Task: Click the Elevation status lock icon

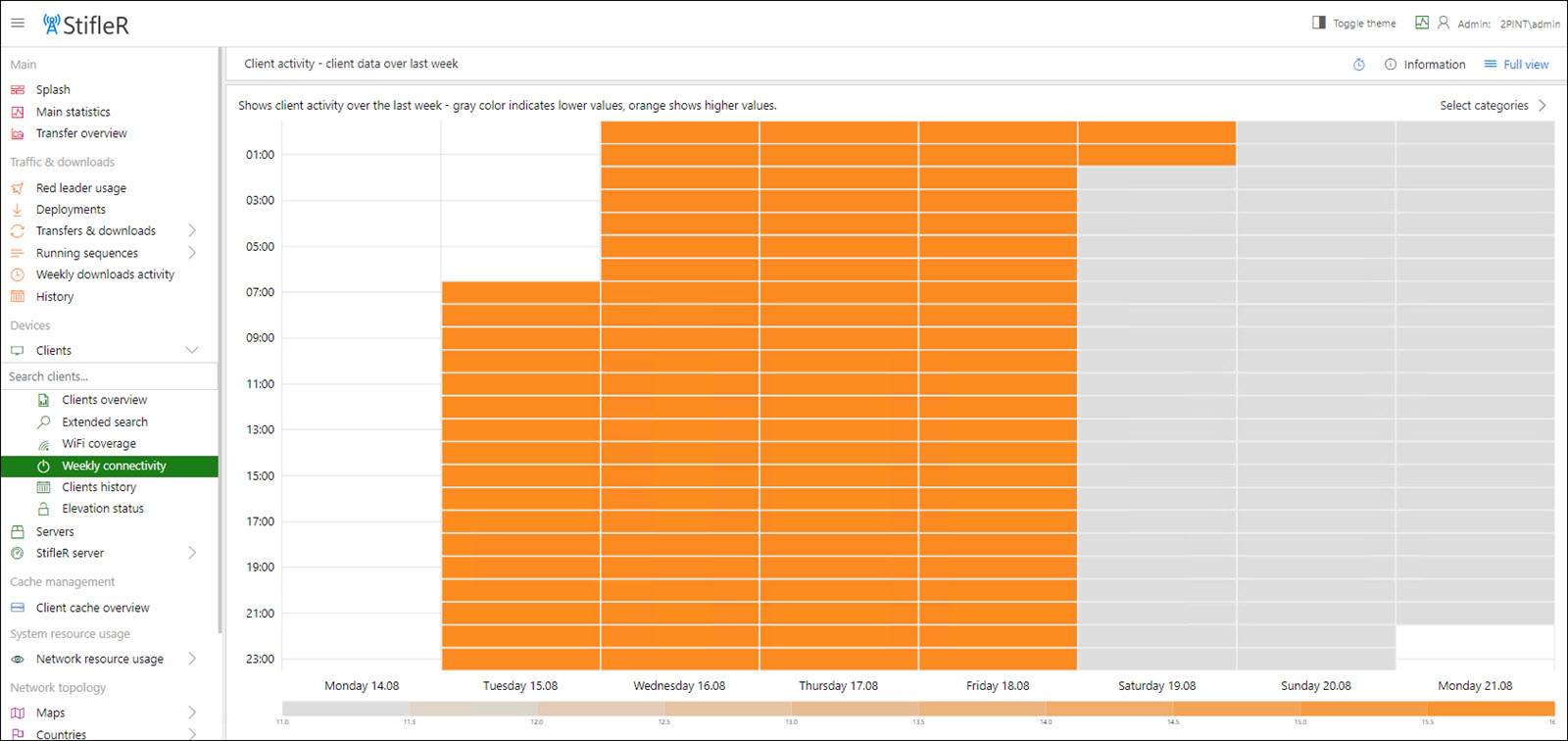Action: (43, 509)
